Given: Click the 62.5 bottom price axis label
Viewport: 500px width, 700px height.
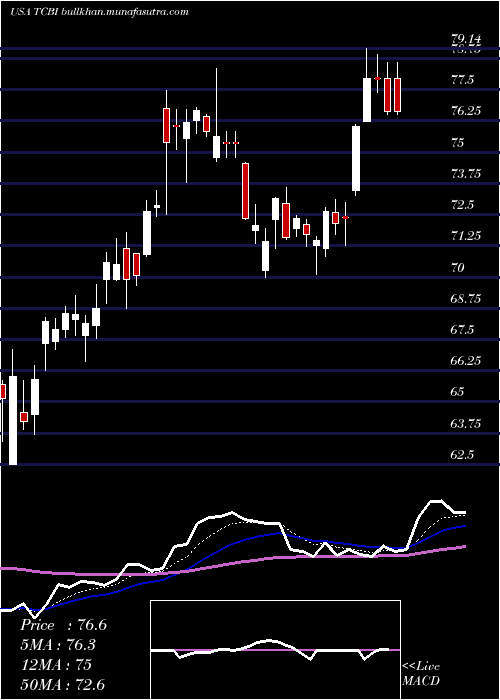Looking at the screenshot, I should click(x=463, y=454).
